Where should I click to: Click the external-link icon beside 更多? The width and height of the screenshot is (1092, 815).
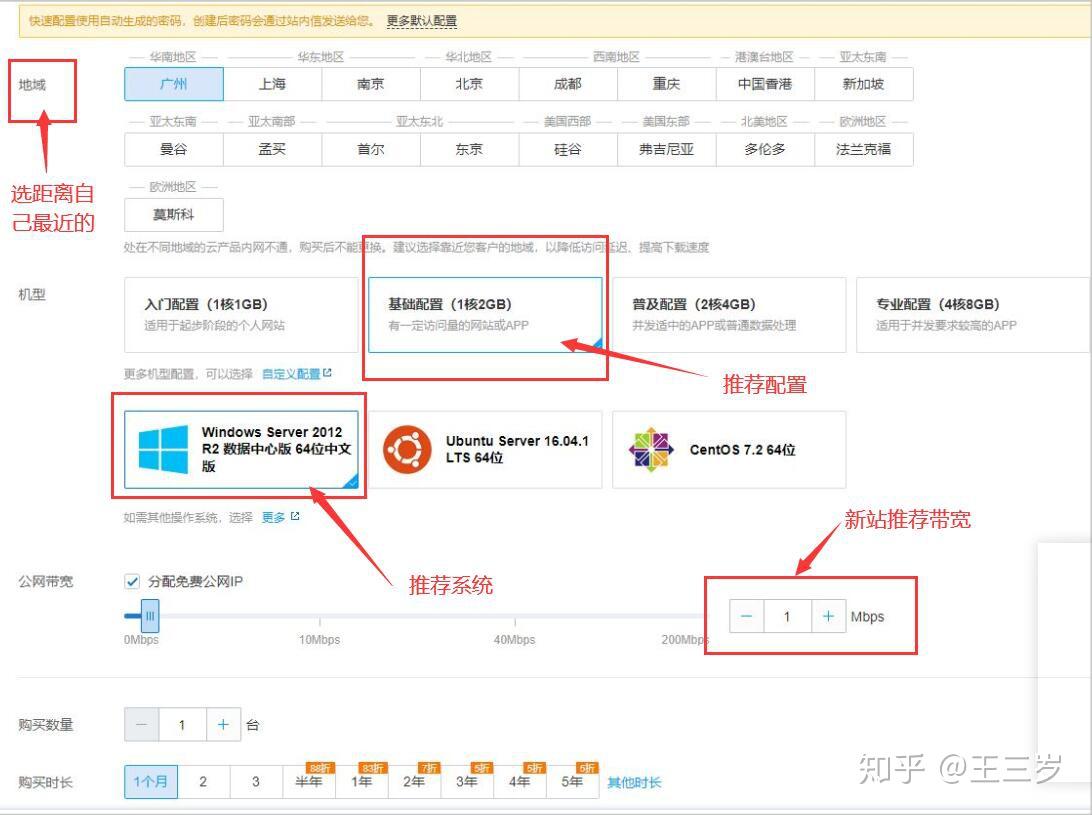pos(295,516)
